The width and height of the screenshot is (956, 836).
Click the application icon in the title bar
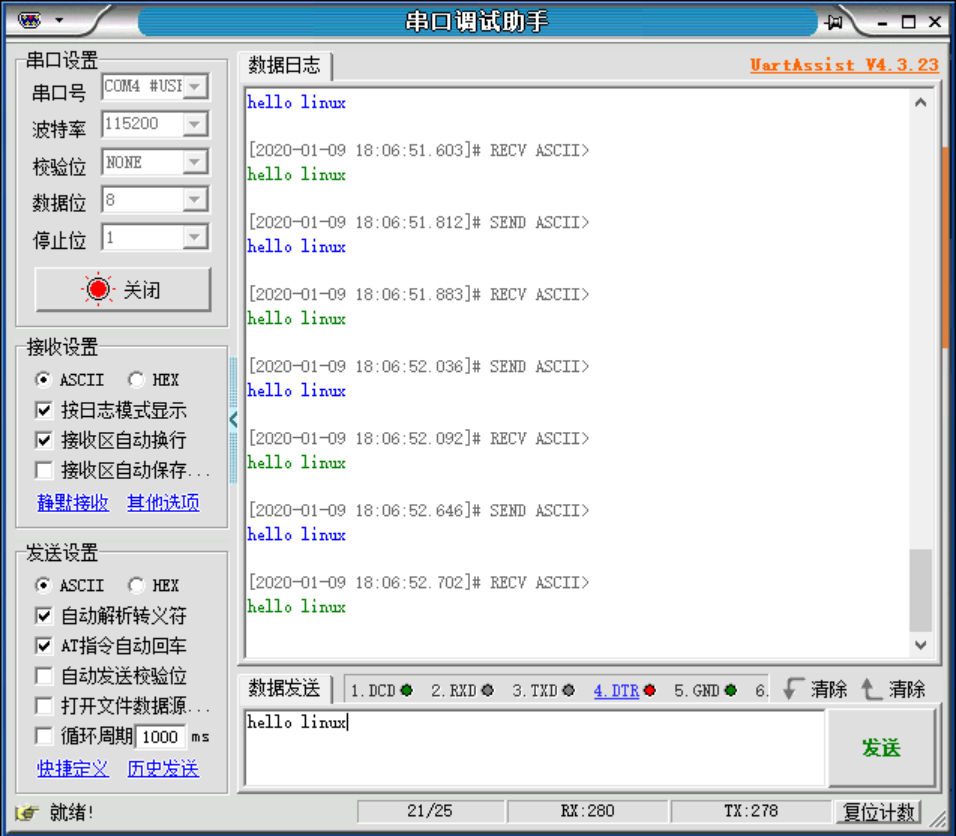click(29, 18)
